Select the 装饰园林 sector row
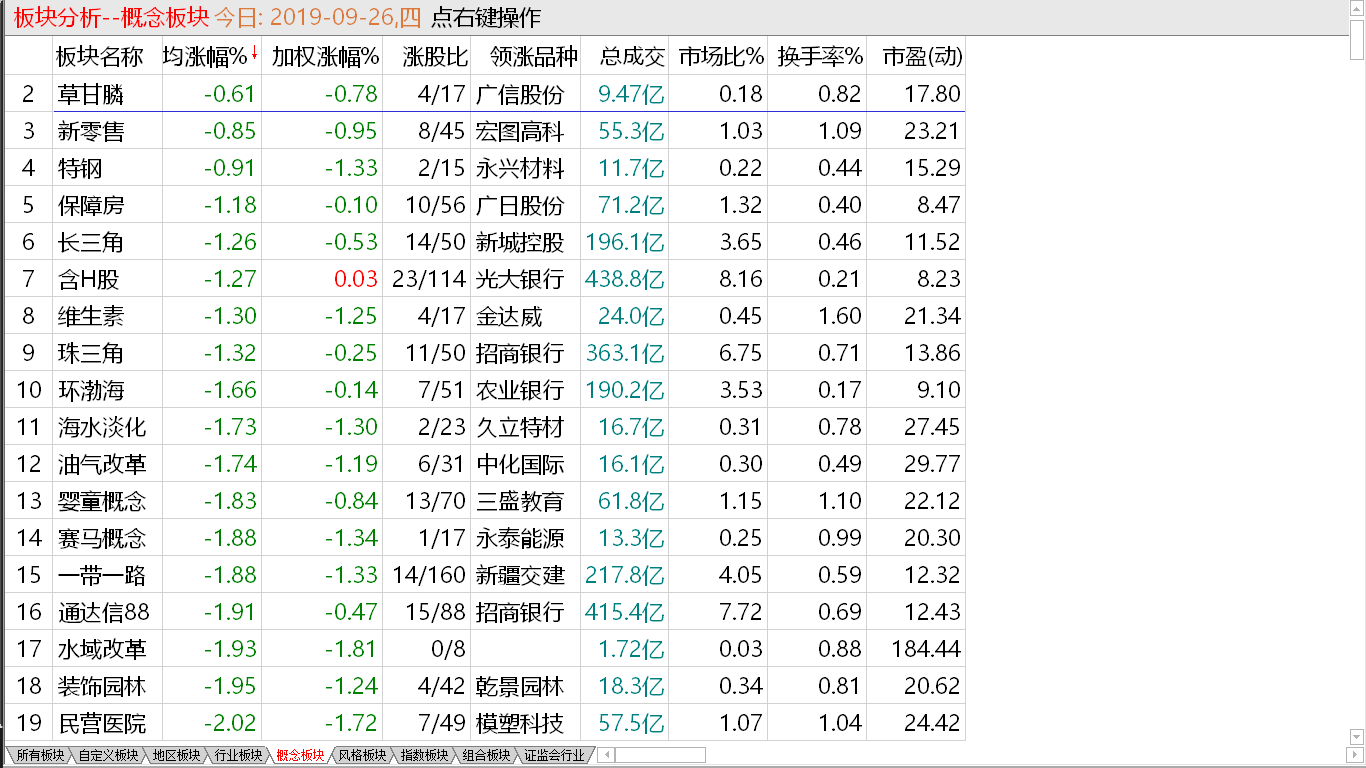This screenshot has width=1366, height=768. tap(485, 686)
